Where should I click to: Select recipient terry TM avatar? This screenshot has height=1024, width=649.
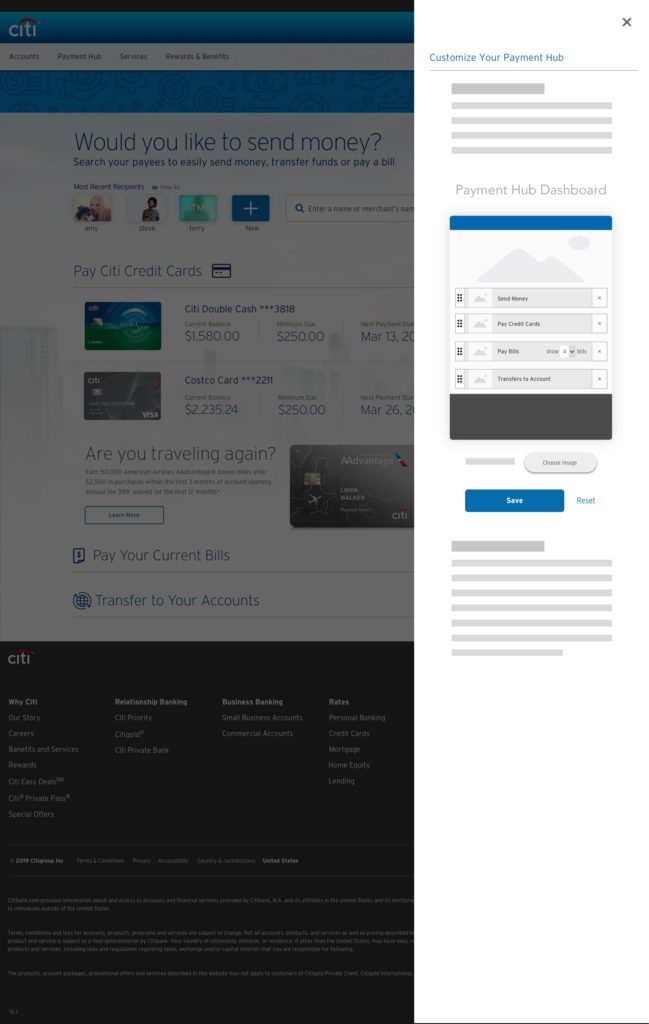pos(198,208)
